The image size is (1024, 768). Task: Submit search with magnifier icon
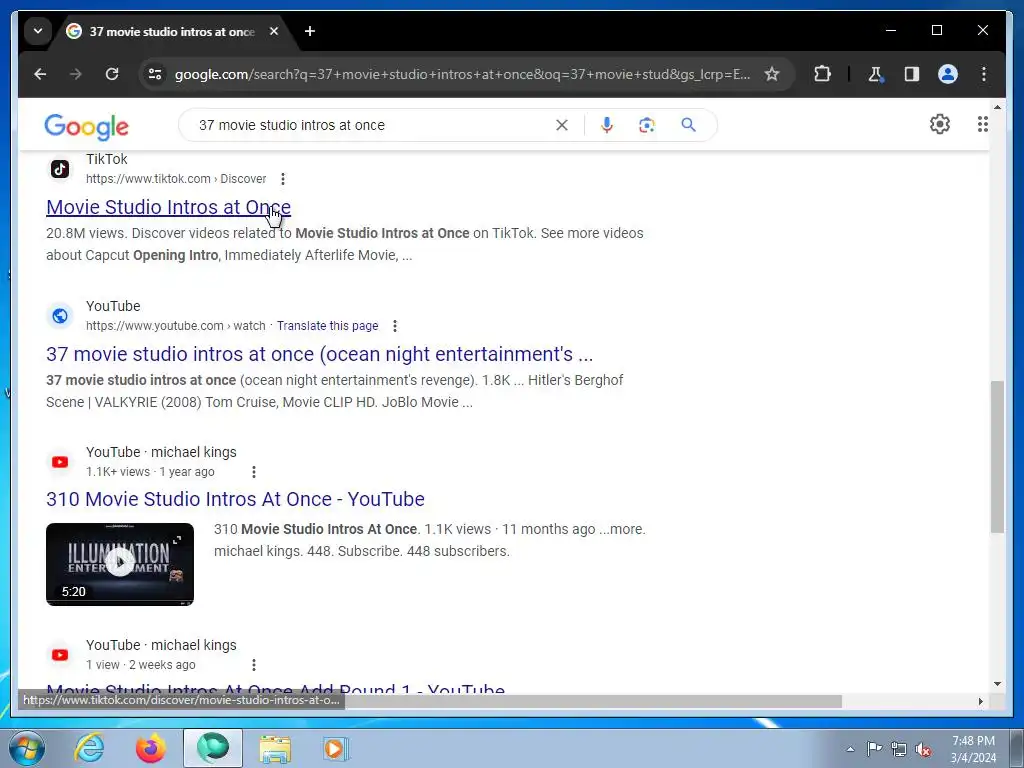click(688, 125)
